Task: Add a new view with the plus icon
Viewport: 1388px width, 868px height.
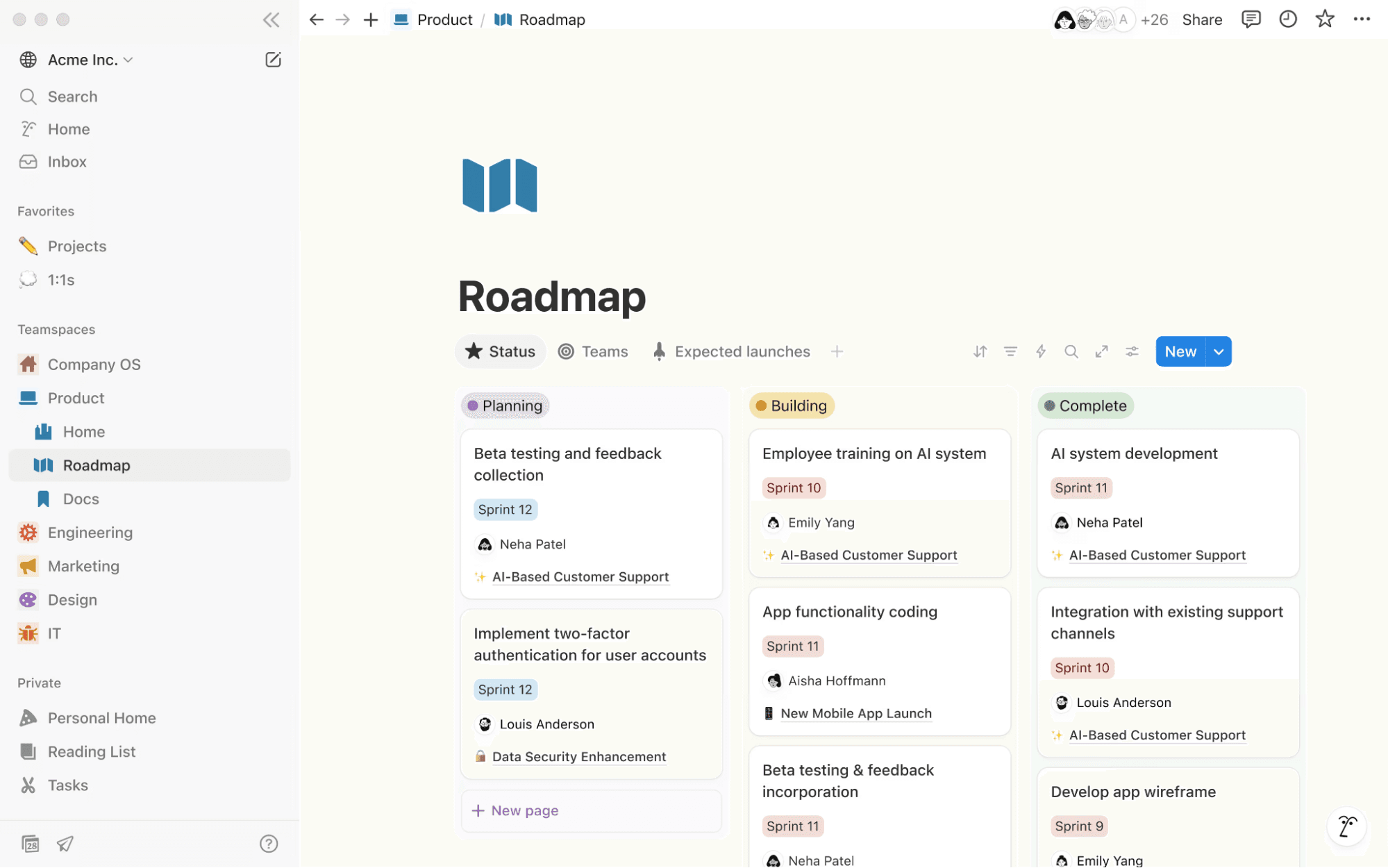Action: 838,351
